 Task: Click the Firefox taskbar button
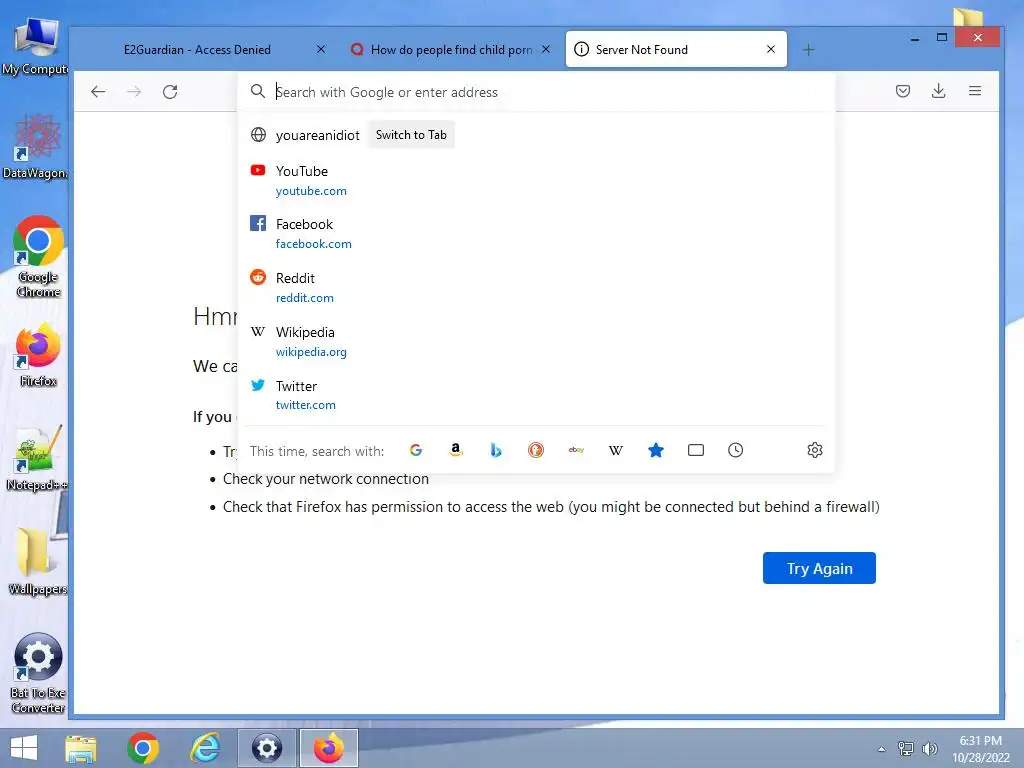coord(328,748)
